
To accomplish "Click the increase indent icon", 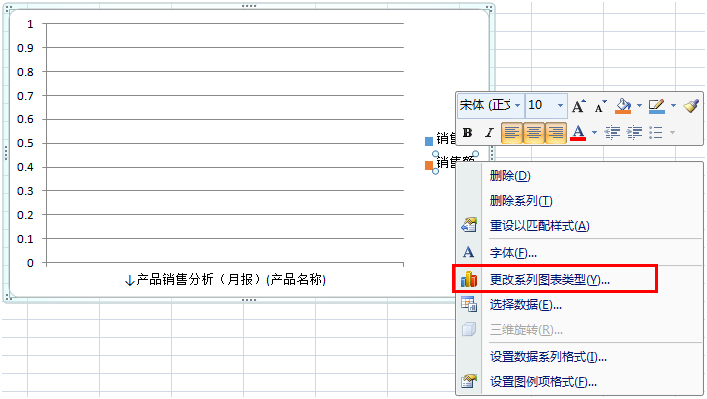I will point(634,133).
